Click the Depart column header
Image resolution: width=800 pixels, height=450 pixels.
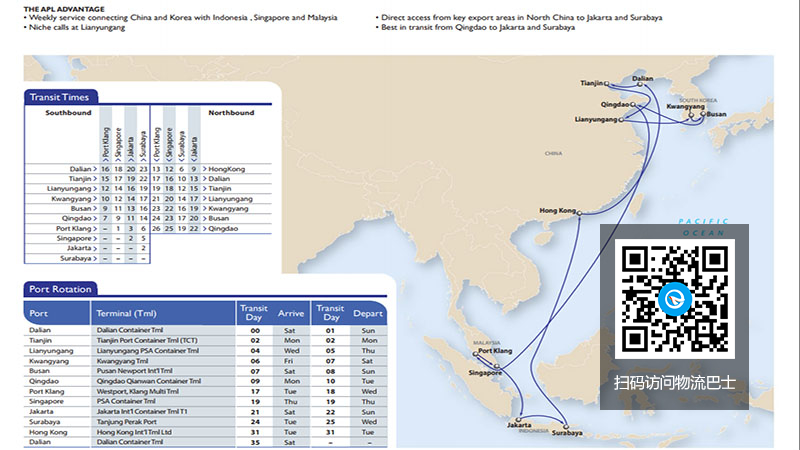click(367, 312)
